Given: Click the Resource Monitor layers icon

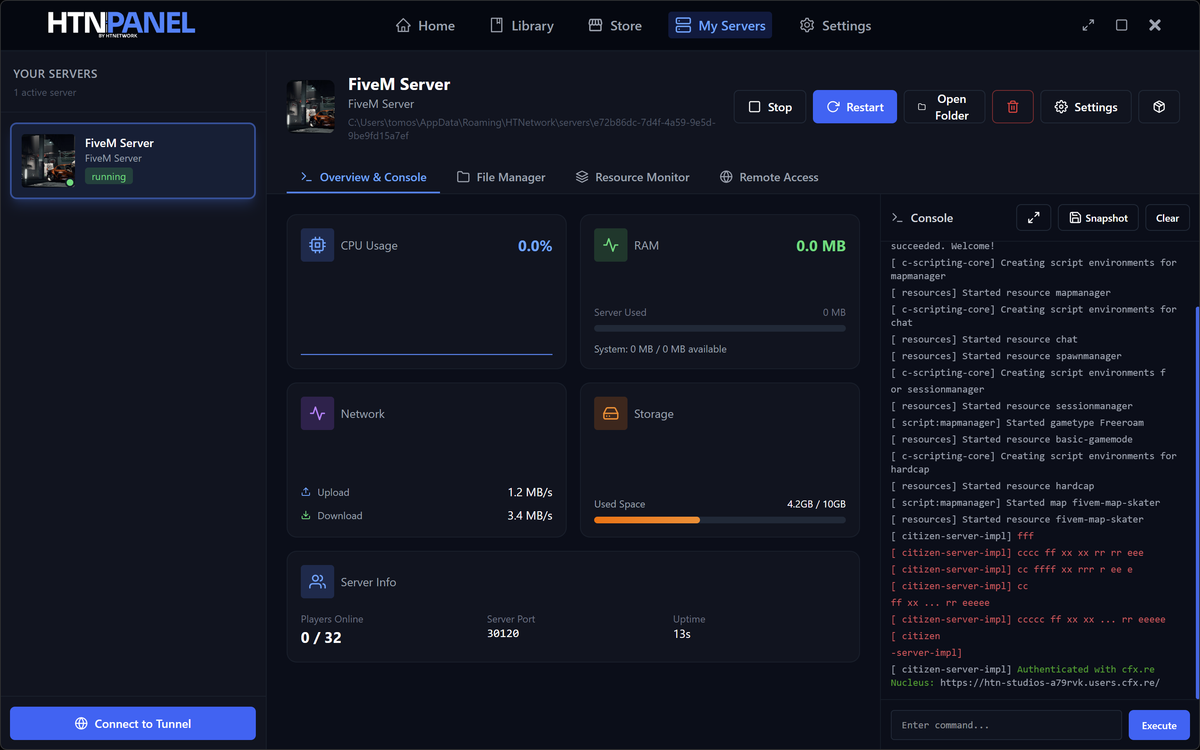Looking at the screenshot, I should 582,177.
